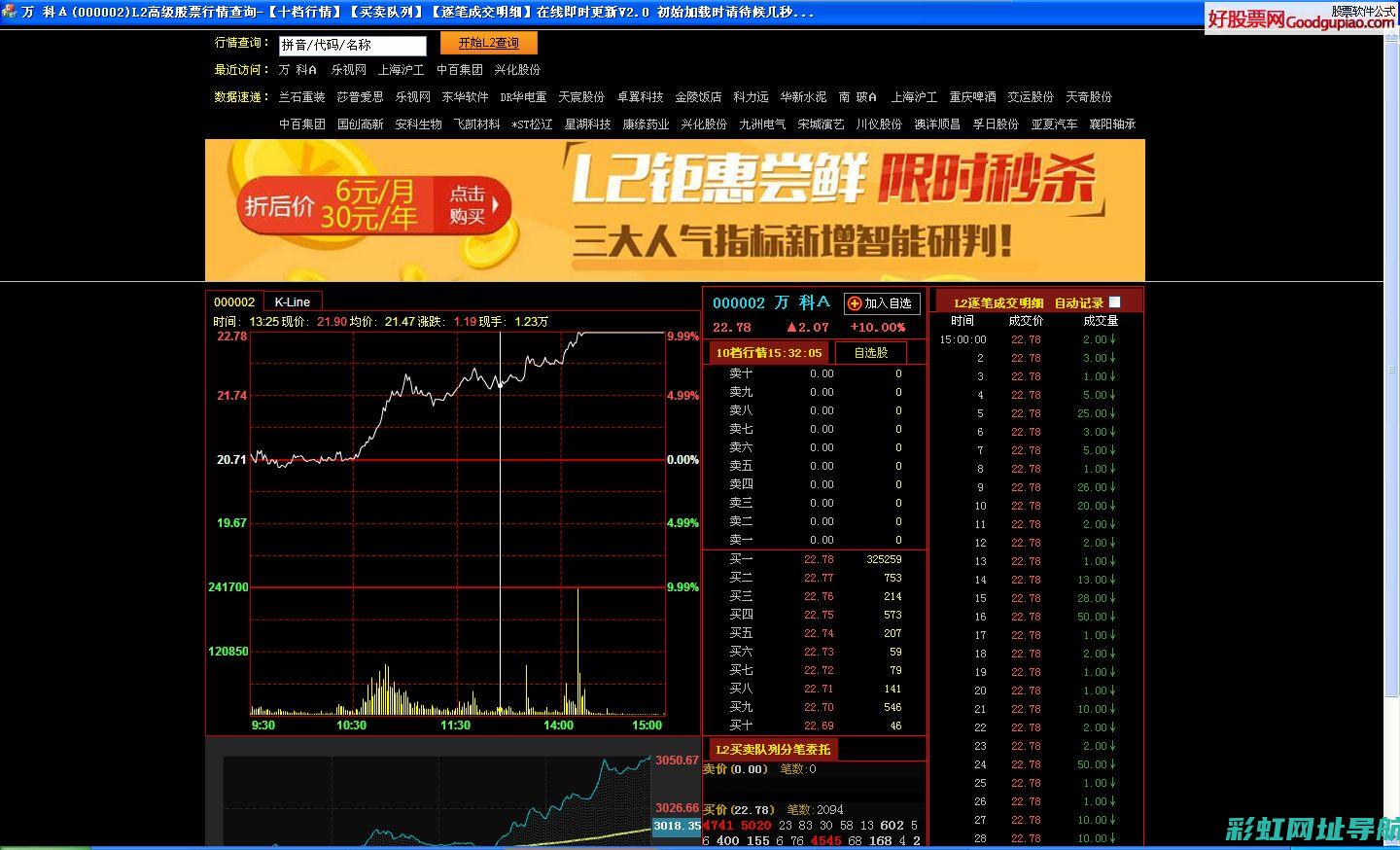Switch to the 000002 intraday chart tab
This screenshot has width=1400, height=850.
pos(234,302)
